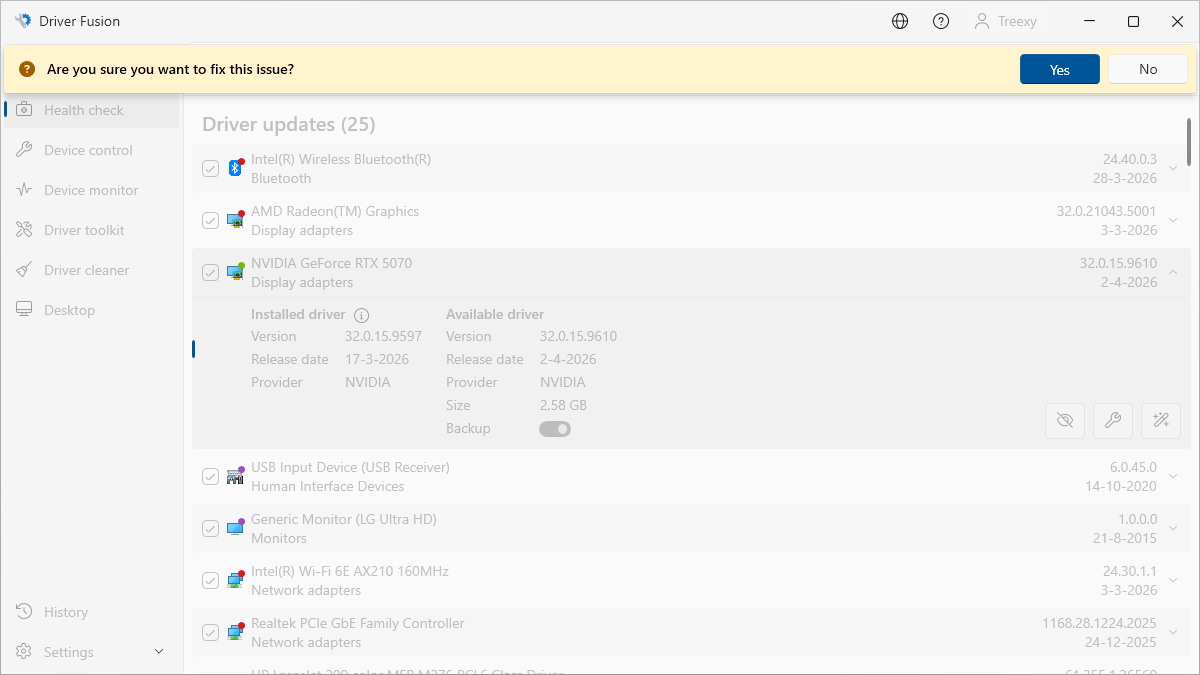Click the globe language icon
This screenshot has width=1200, height=675.
900,21
